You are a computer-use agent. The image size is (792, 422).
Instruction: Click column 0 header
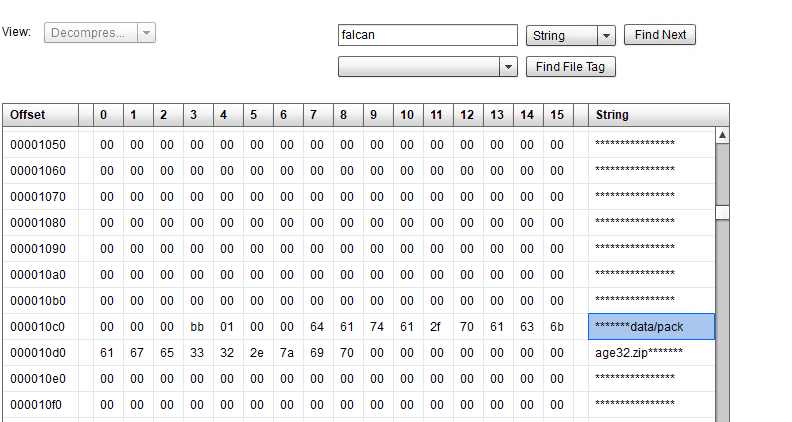coord(105,115)
